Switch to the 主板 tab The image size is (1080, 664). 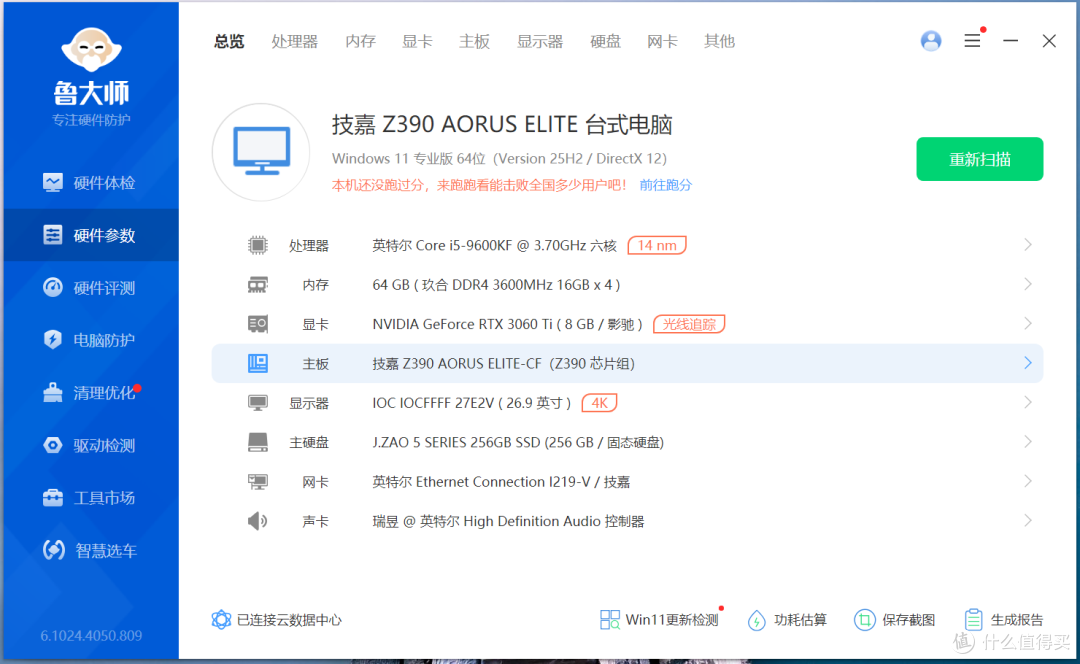pyautogui.click(x=475, y=41)
